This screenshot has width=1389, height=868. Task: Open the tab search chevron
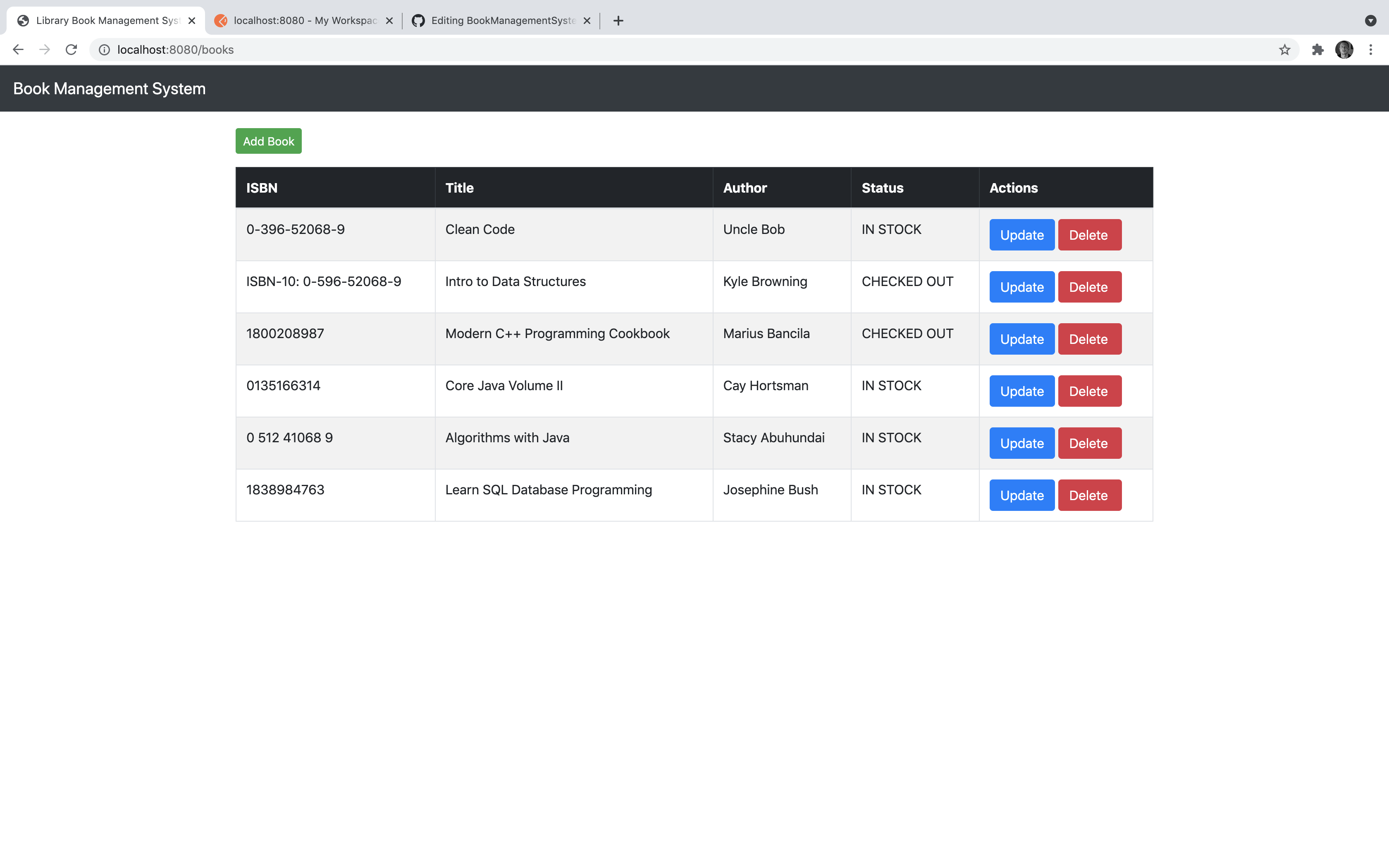(x=1372, y=21)
